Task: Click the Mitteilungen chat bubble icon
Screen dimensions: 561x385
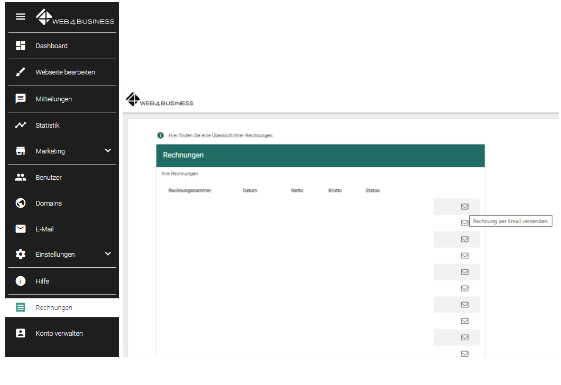Action: point(20,98)
